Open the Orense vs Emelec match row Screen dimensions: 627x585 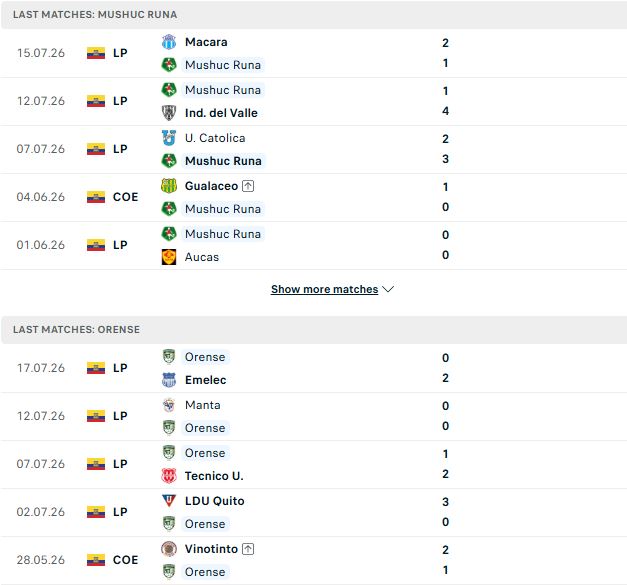314,368
